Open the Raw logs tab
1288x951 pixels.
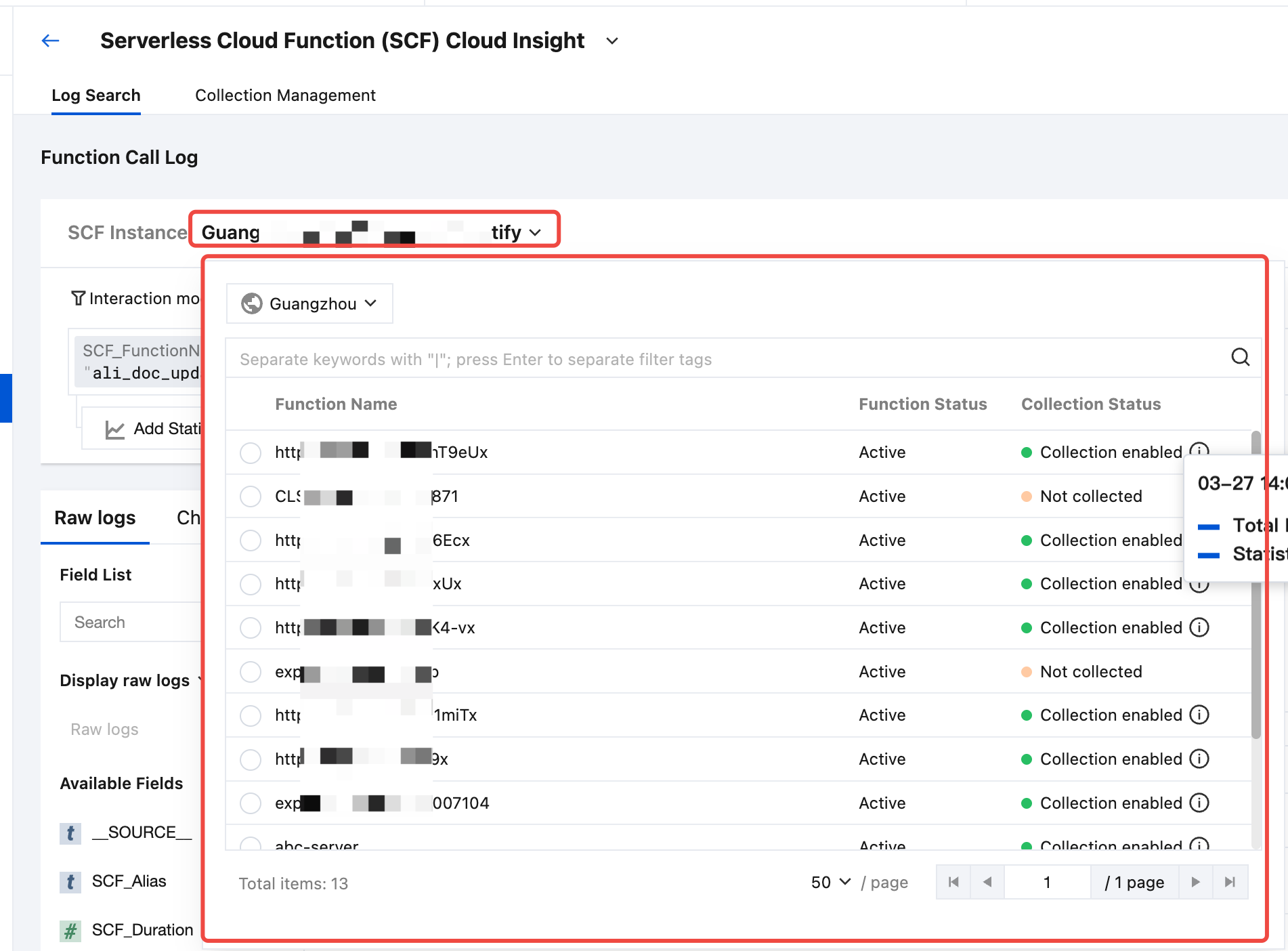point(95,517)
